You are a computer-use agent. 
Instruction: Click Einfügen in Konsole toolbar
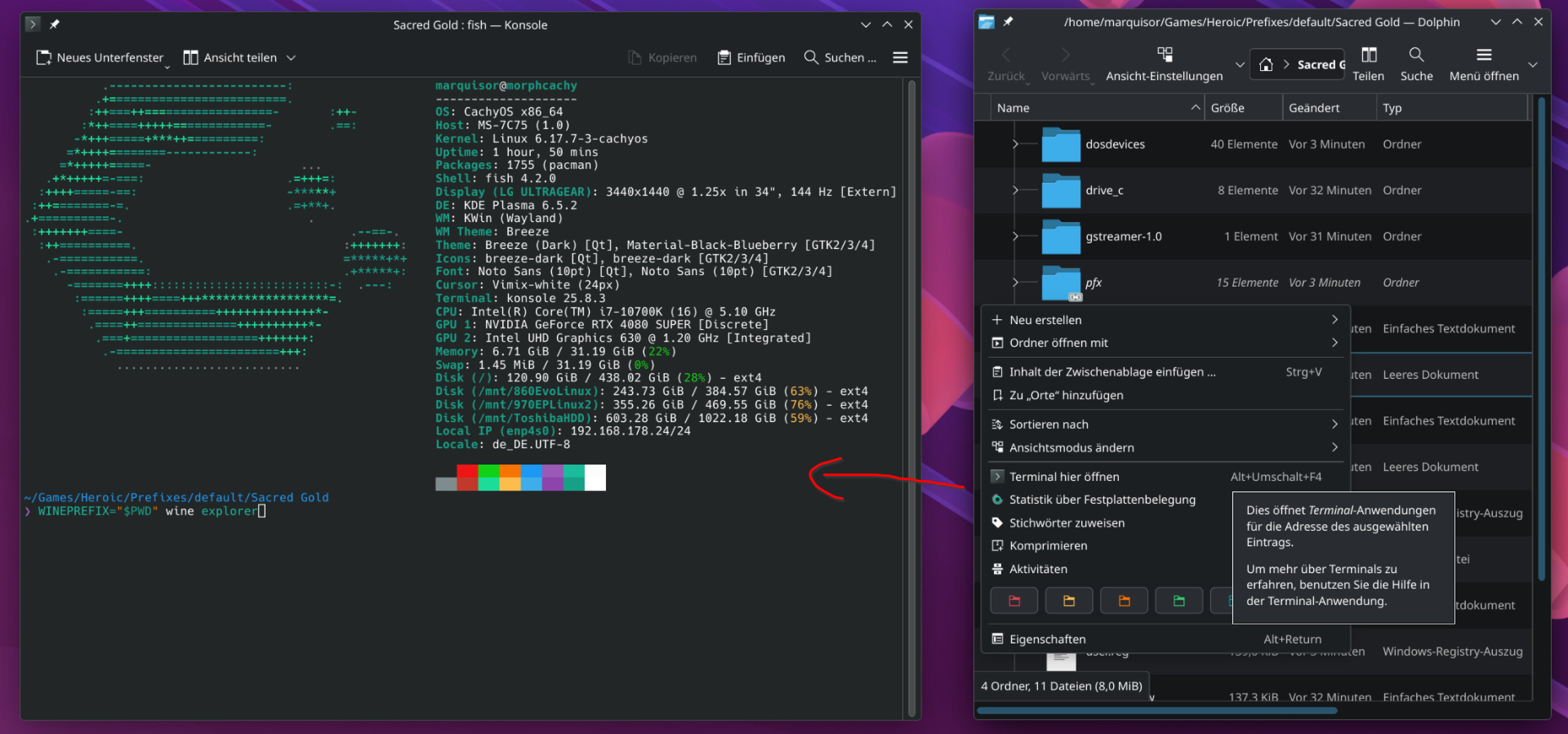pos(751,58)
